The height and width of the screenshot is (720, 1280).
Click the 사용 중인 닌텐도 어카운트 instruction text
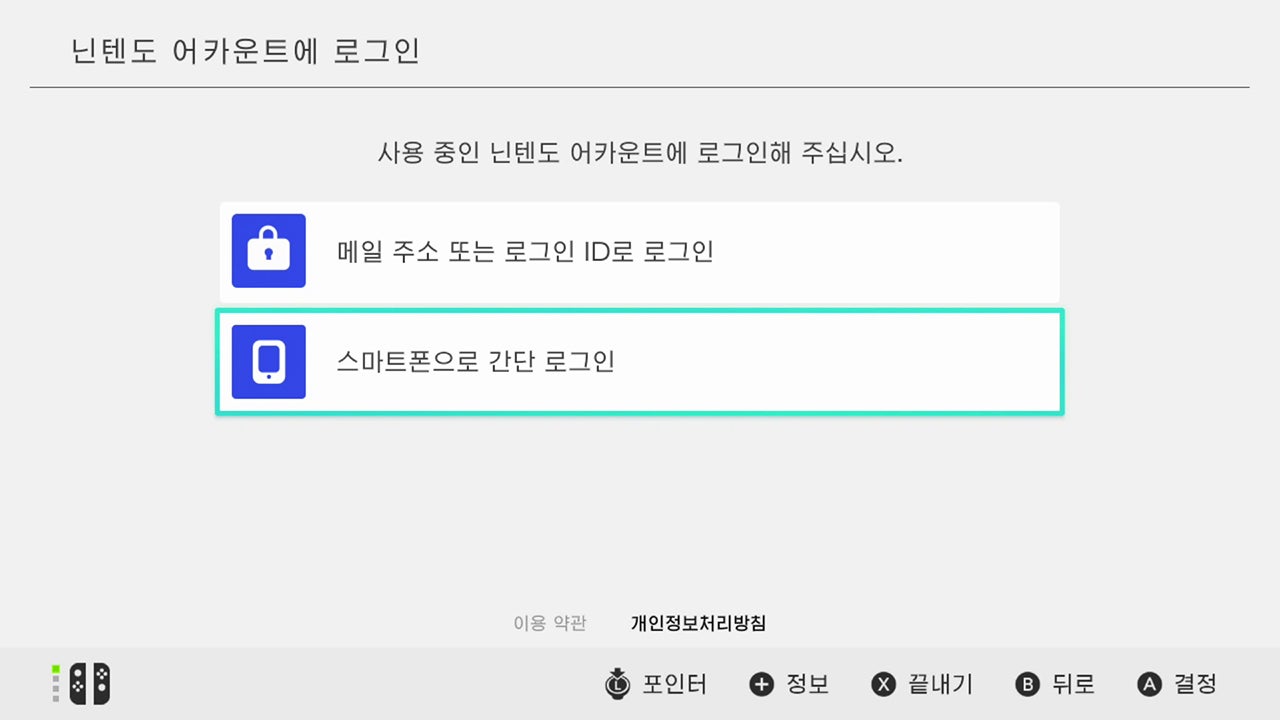tap(639, 154)
